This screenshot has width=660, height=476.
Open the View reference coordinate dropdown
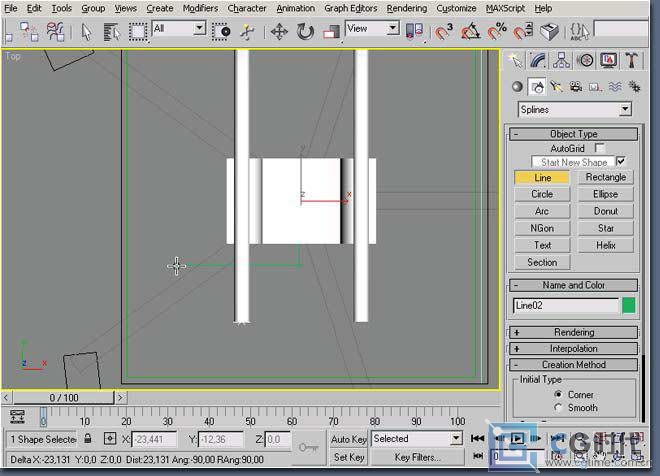tap(392, 28)
